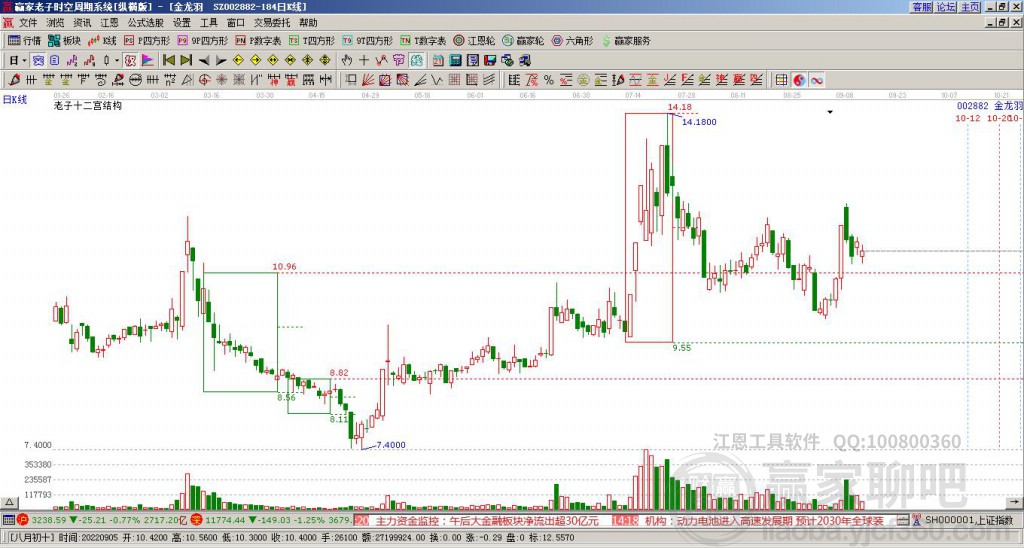Viewport: 1024px width, 548px height.
Task: Click the 日K线 label
Action: [15, 100]
